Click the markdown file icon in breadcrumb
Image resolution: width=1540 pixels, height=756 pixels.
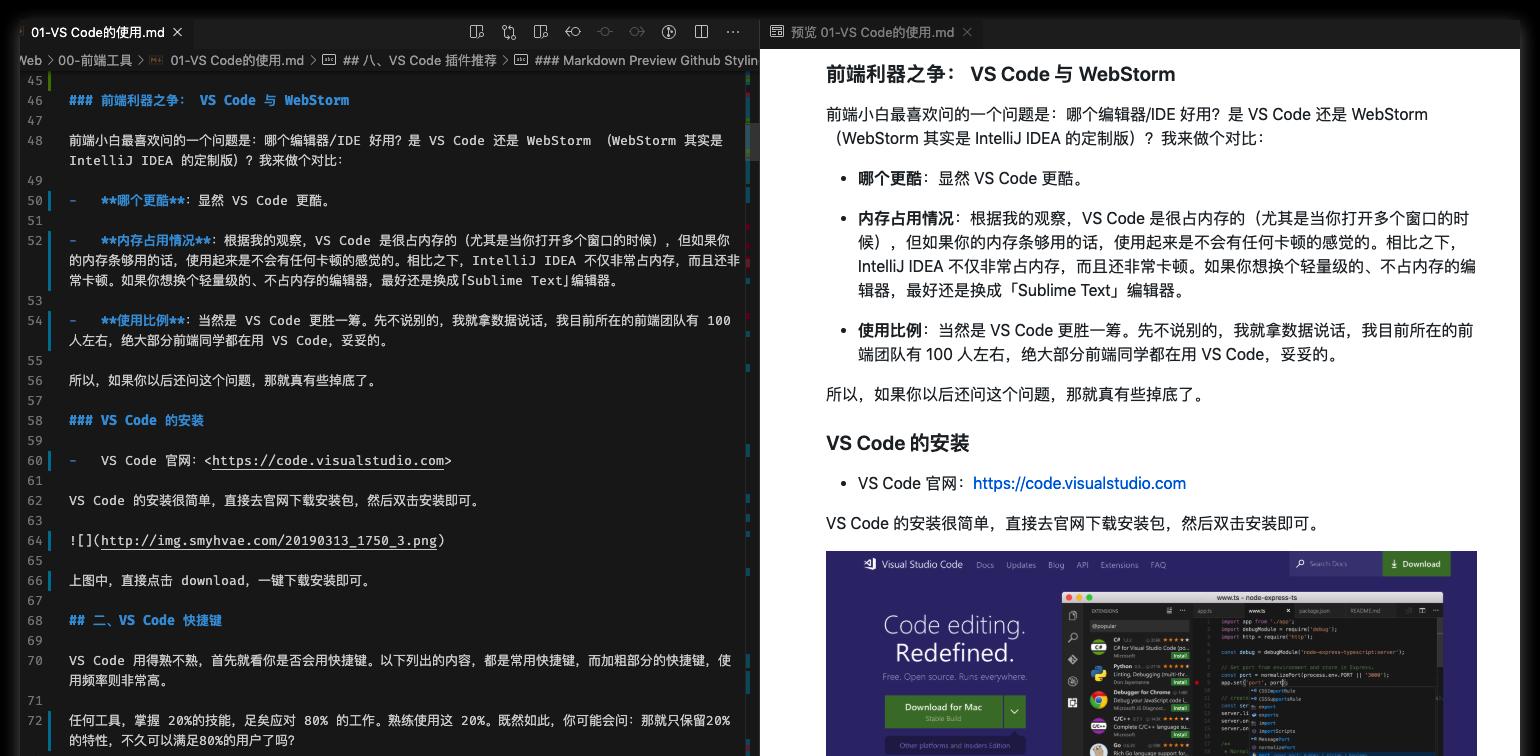point(157,60)
